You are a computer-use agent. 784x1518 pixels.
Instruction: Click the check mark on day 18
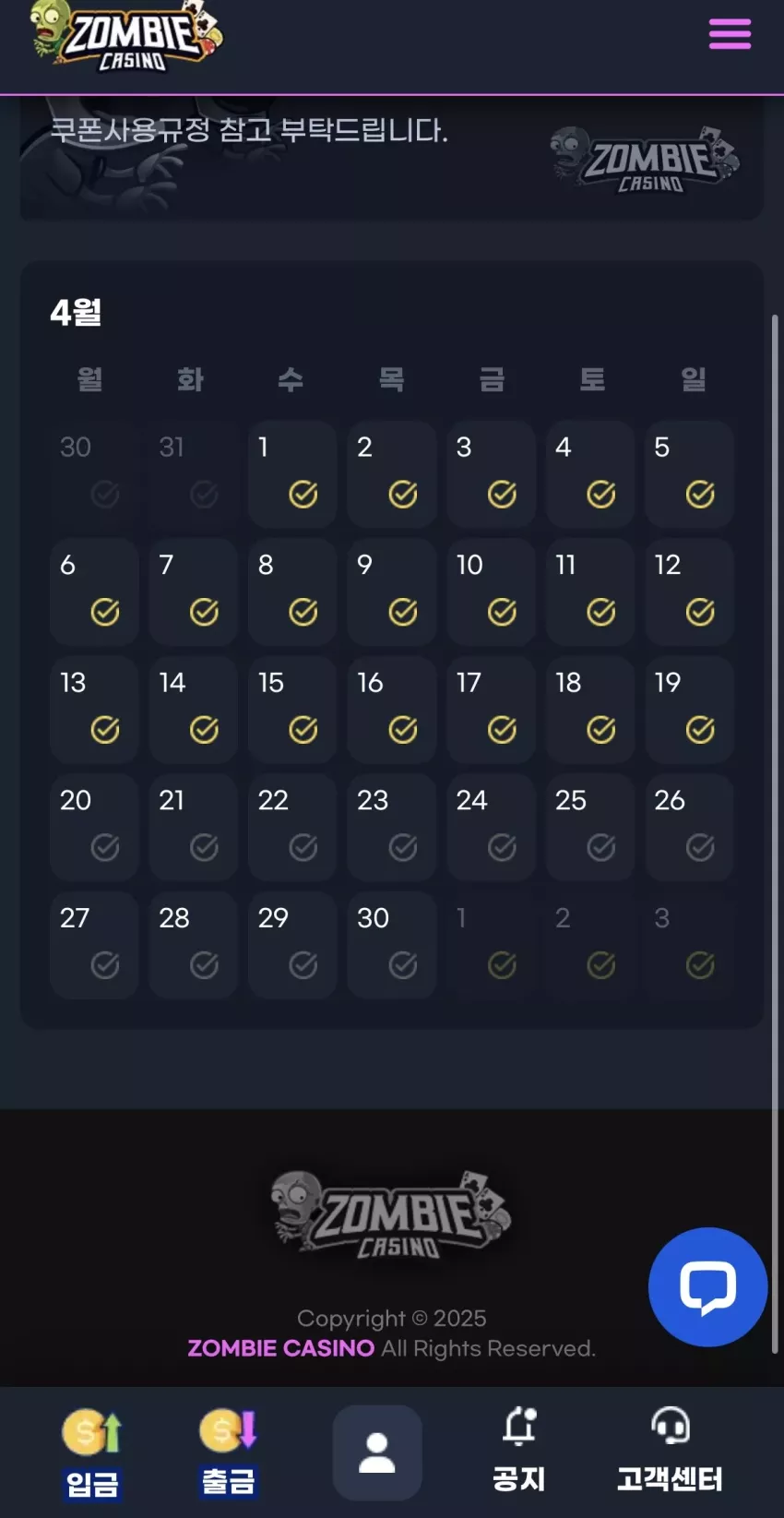(601, 730)
